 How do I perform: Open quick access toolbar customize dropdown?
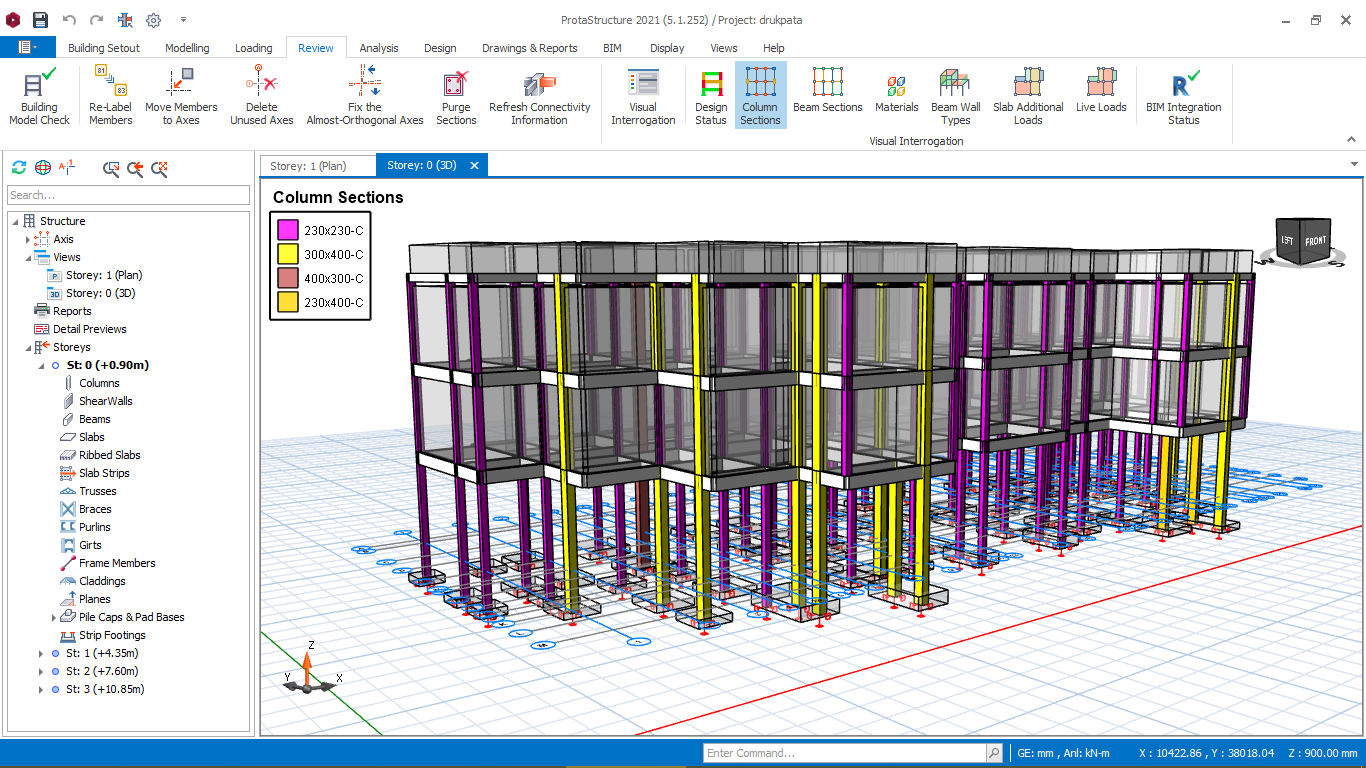(x=183, y=20)
